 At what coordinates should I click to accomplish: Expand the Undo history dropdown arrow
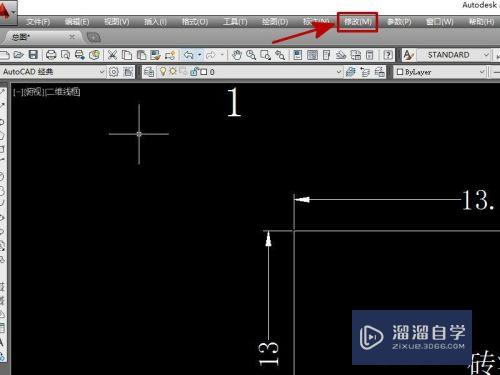click(x=199, y=55)
